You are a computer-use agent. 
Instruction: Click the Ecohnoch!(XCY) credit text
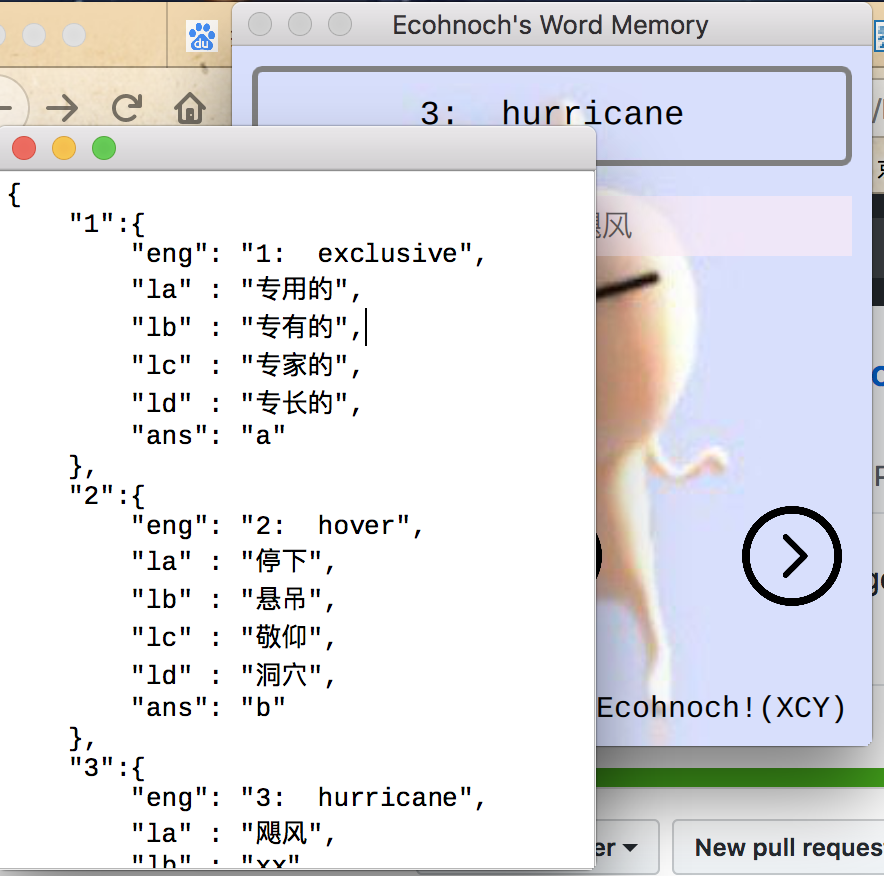pyautogui.click(x=720, y=708)
